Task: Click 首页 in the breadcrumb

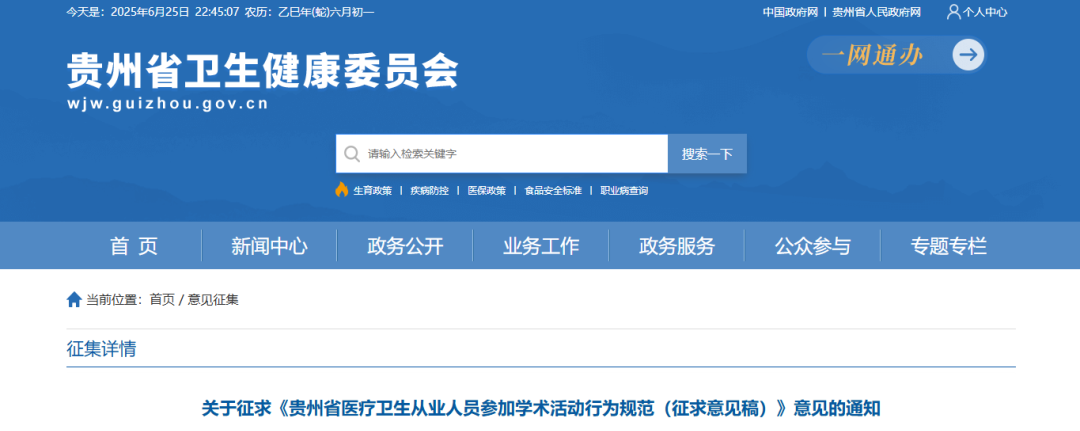Action: point(162,300)
